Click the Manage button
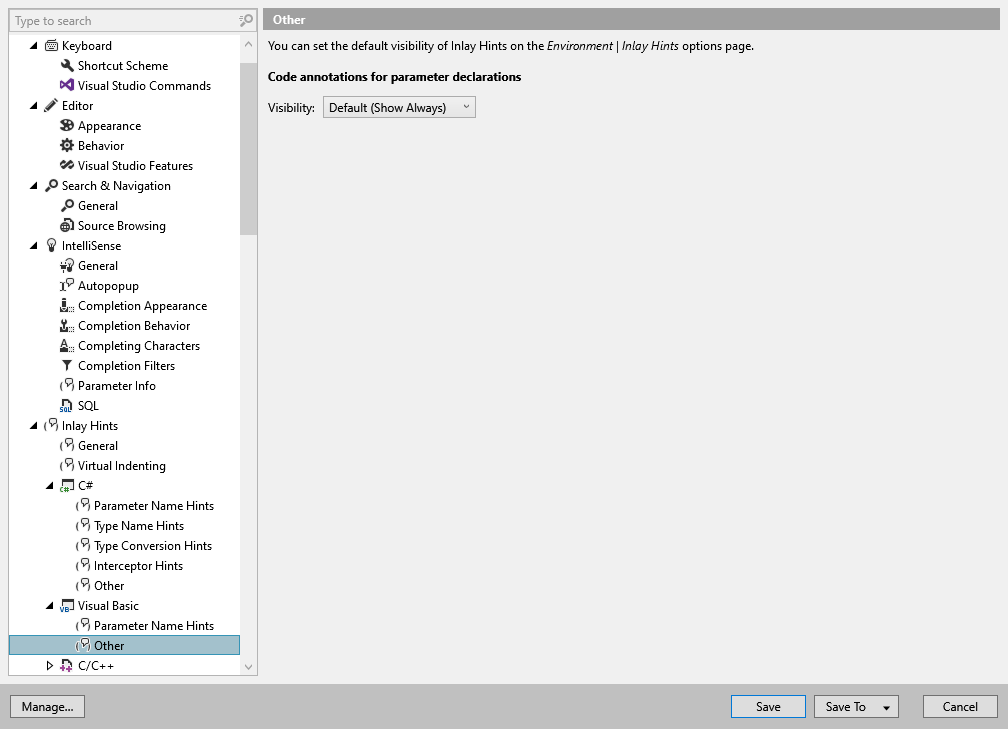The height and width of the screenshot is (729, 1008). pyautogui.click(x=47, y=706)
